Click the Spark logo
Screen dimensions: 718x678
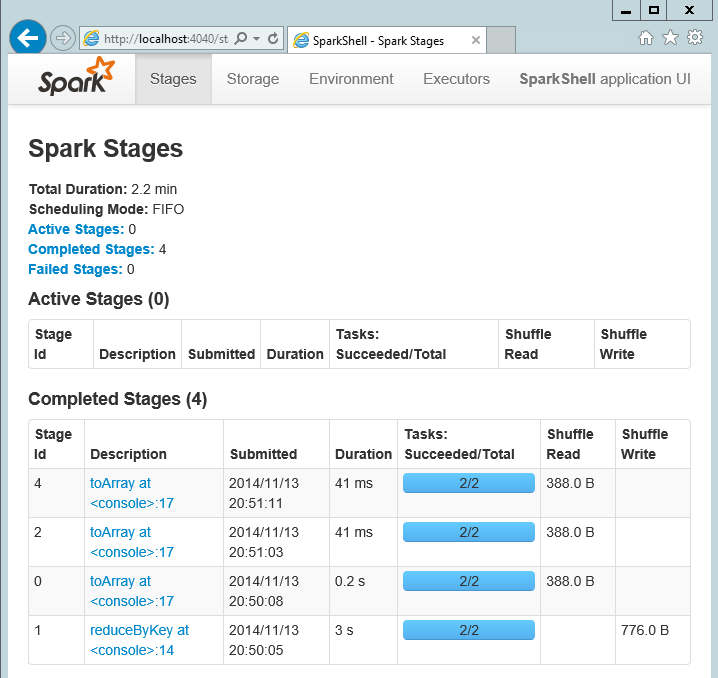coord(76,78)
